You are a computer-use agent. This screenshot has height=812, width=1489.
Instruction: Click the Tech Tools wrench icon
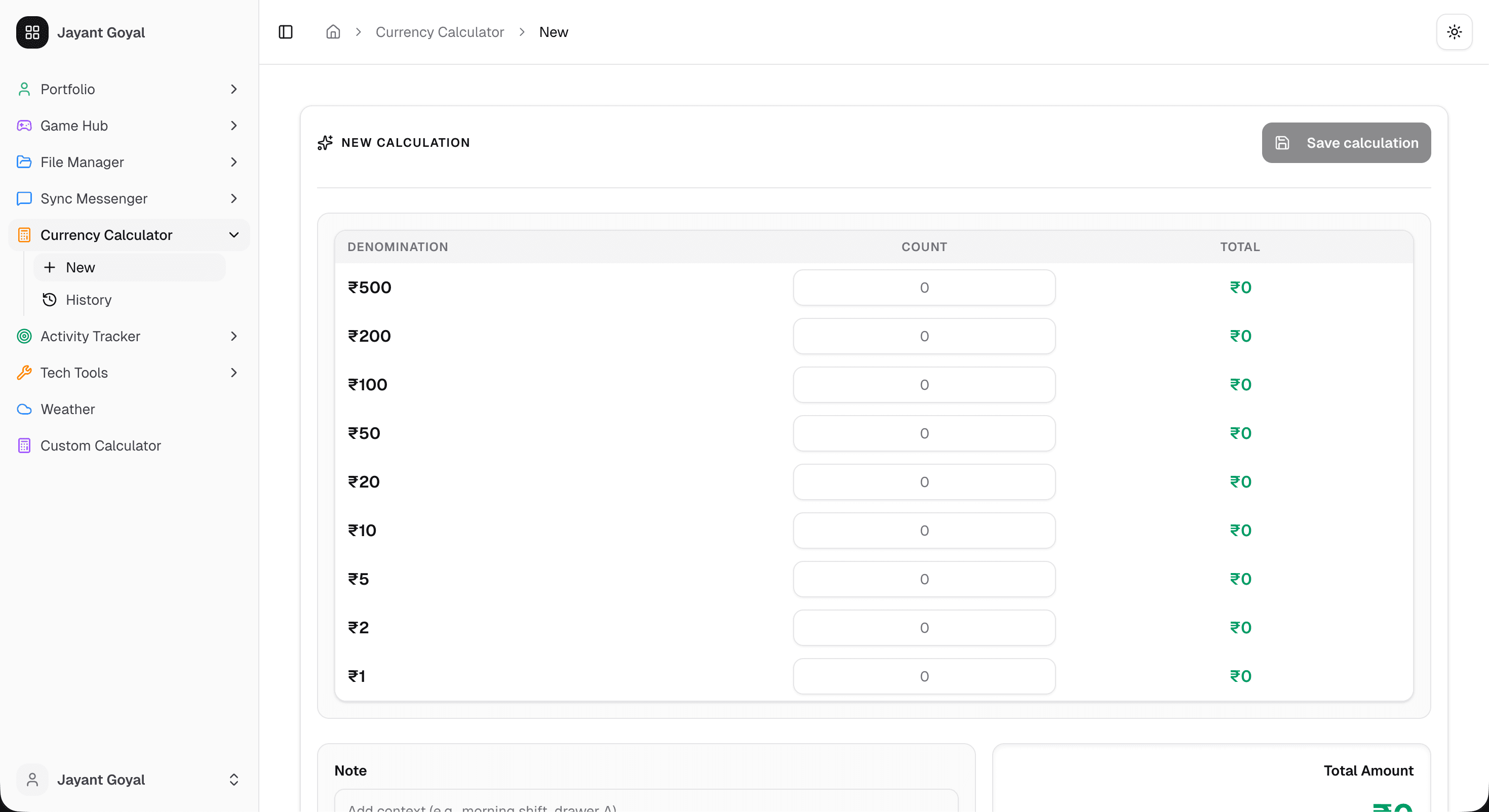coord(24,372)
